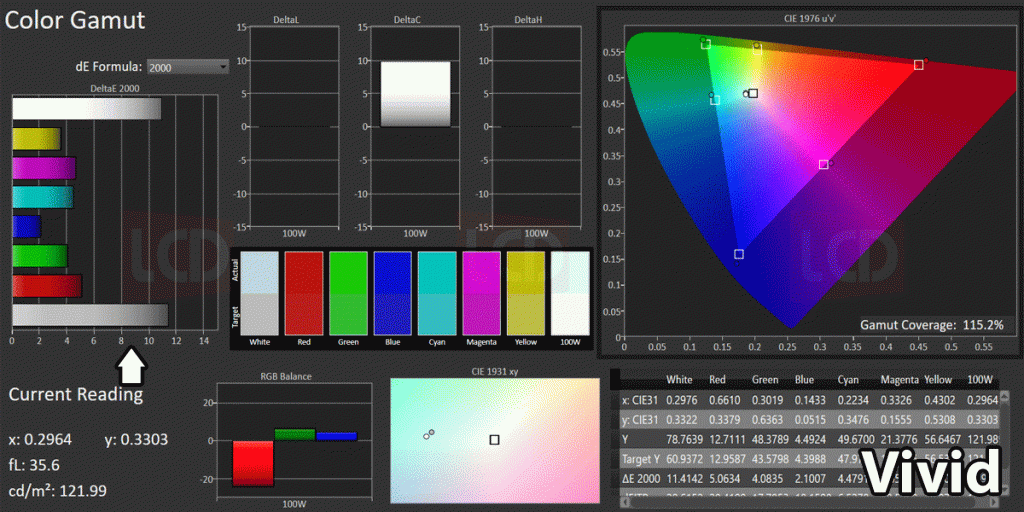Viewport: 1024px width, 512px height.
Task: Click the table cell with value 2.1007
Action: tap(810, 479)
